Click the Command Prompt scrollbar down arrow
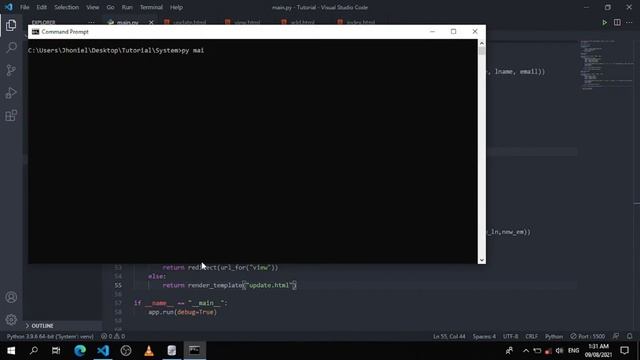This screenshot has height=360, width=640. 482,260
